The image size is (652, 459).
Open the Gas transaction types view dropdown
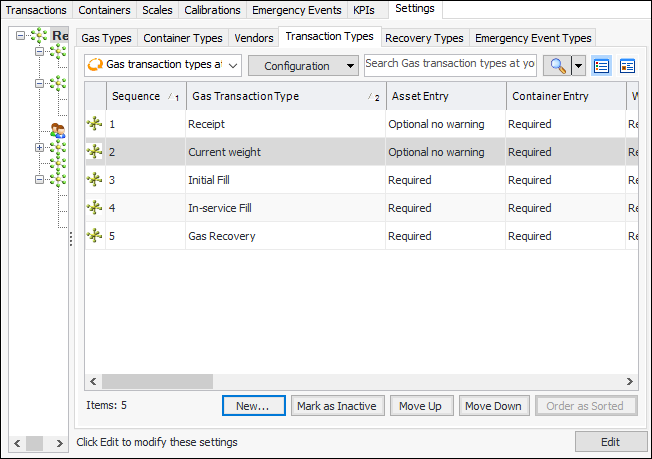[x=163, y=66]
